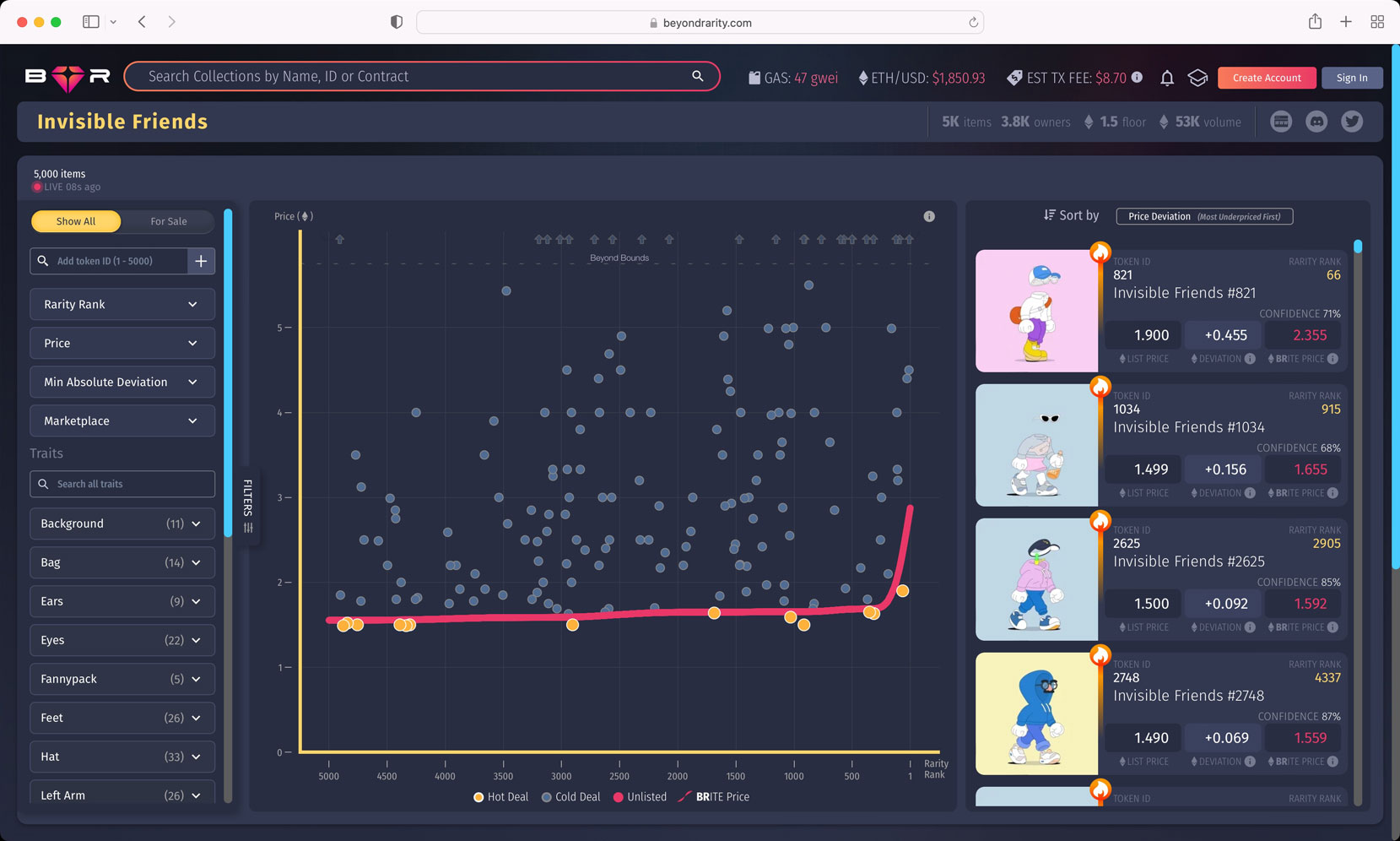This screenshot has width=1400, height=841.
Task: Expand the Ears trait list
Action: pos(122,601)
